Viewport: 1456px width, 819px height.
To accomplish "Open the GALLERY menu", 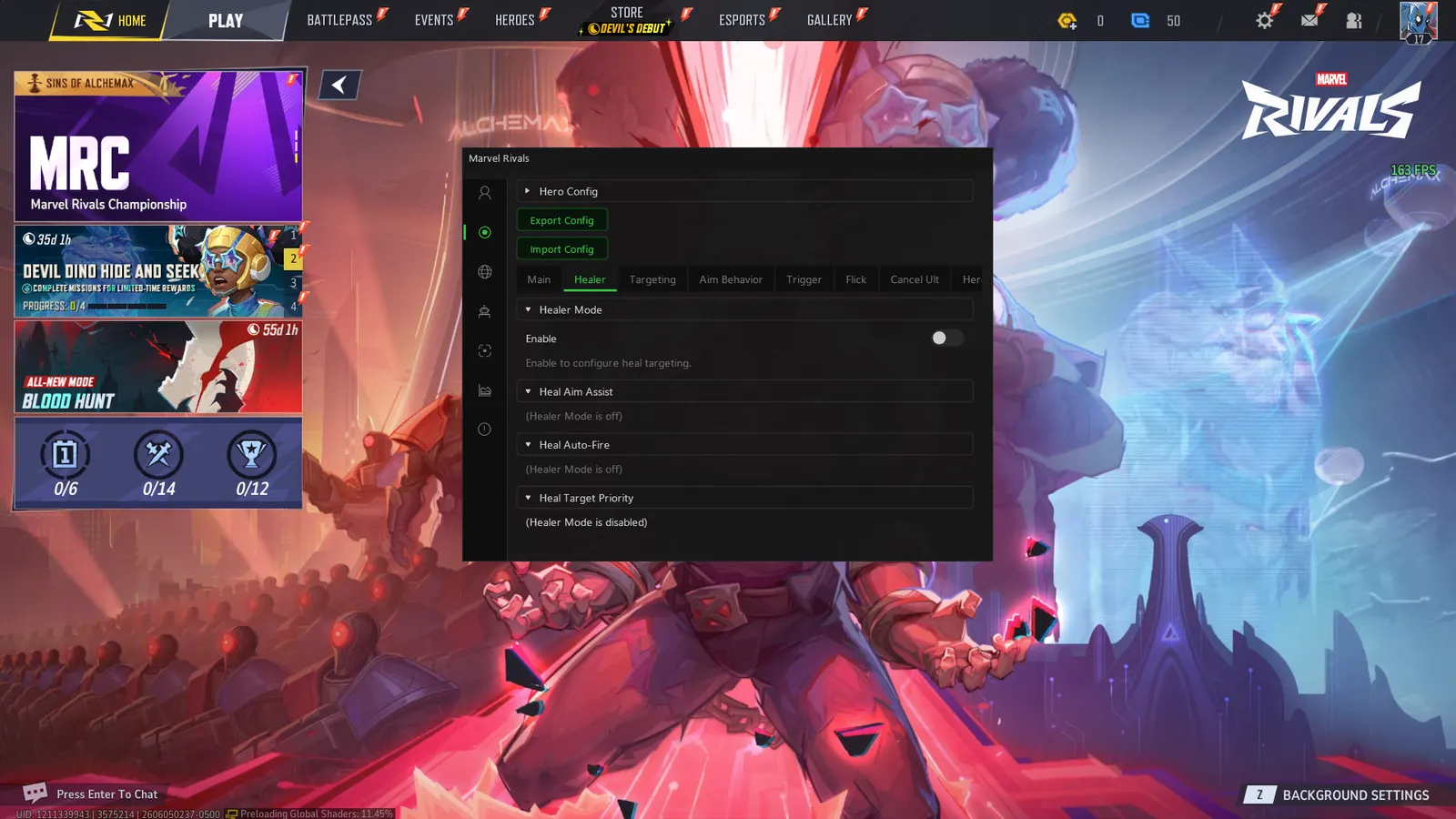I will (x=830, y=20).
